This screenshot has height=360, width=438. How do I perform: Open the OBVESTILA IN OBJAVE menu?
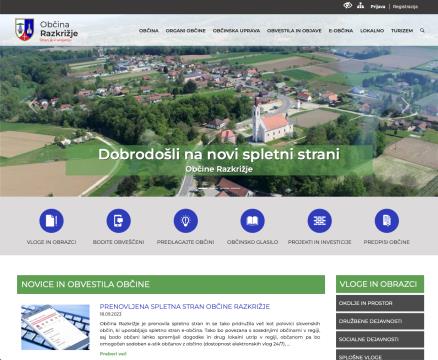tap(294, 30)
